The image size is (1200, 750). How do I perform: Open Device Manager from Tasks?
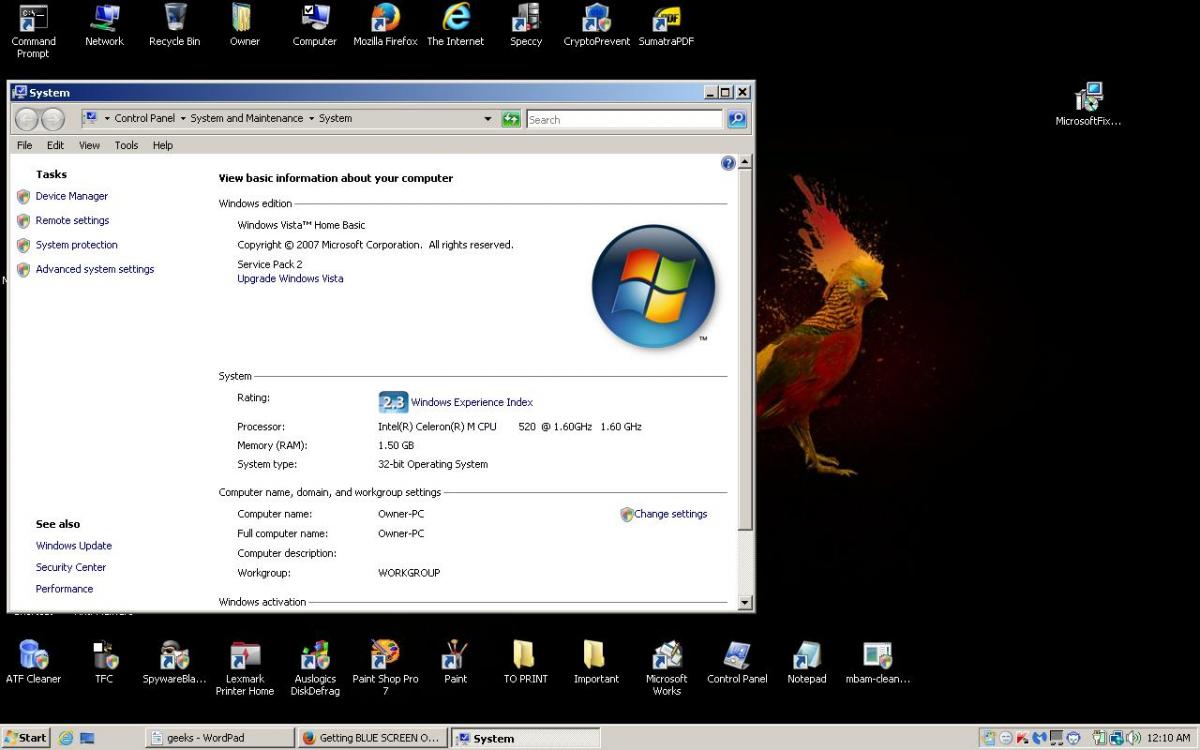72,196
